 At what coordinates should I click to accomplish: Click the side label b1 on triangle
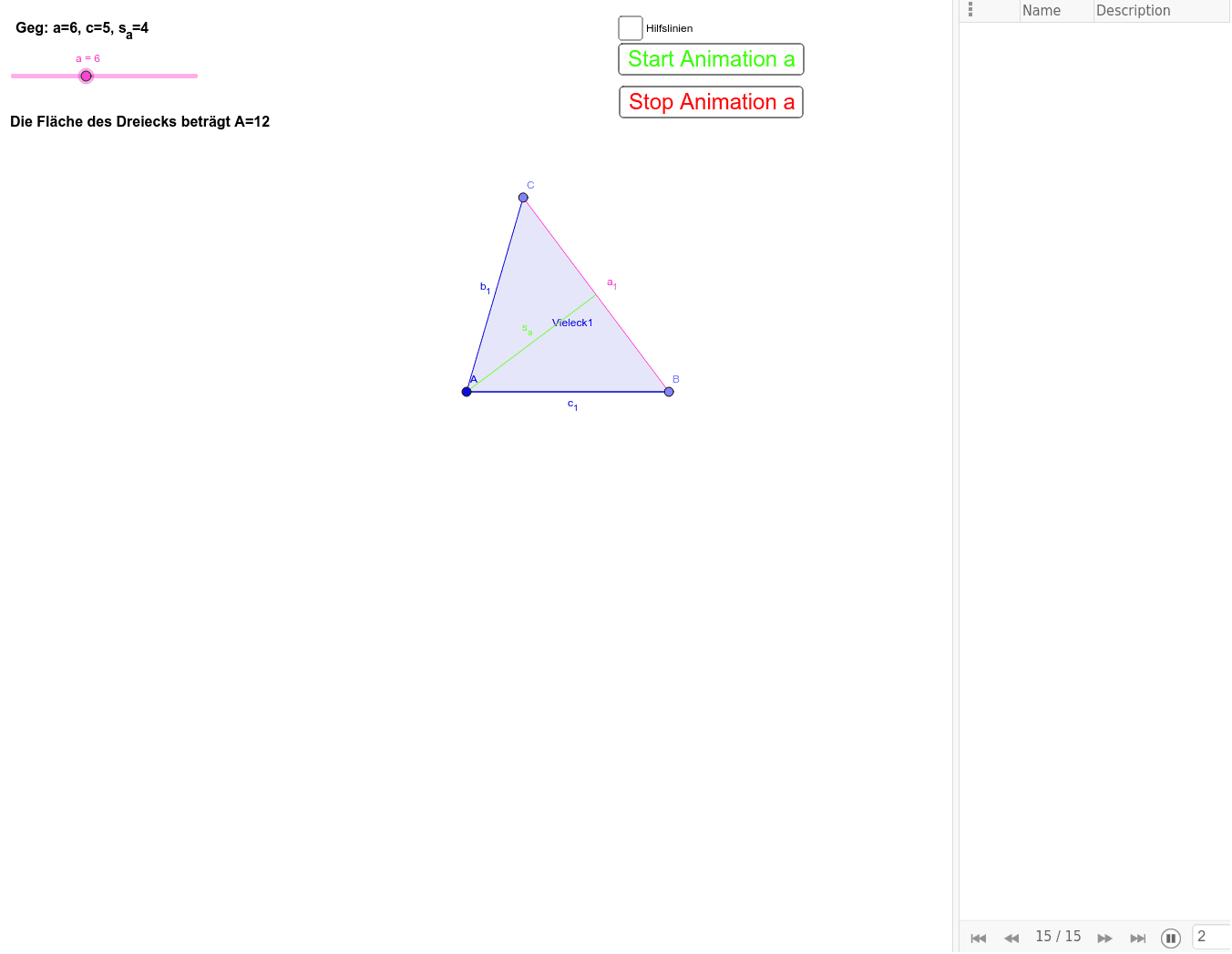tap(485, 288)
